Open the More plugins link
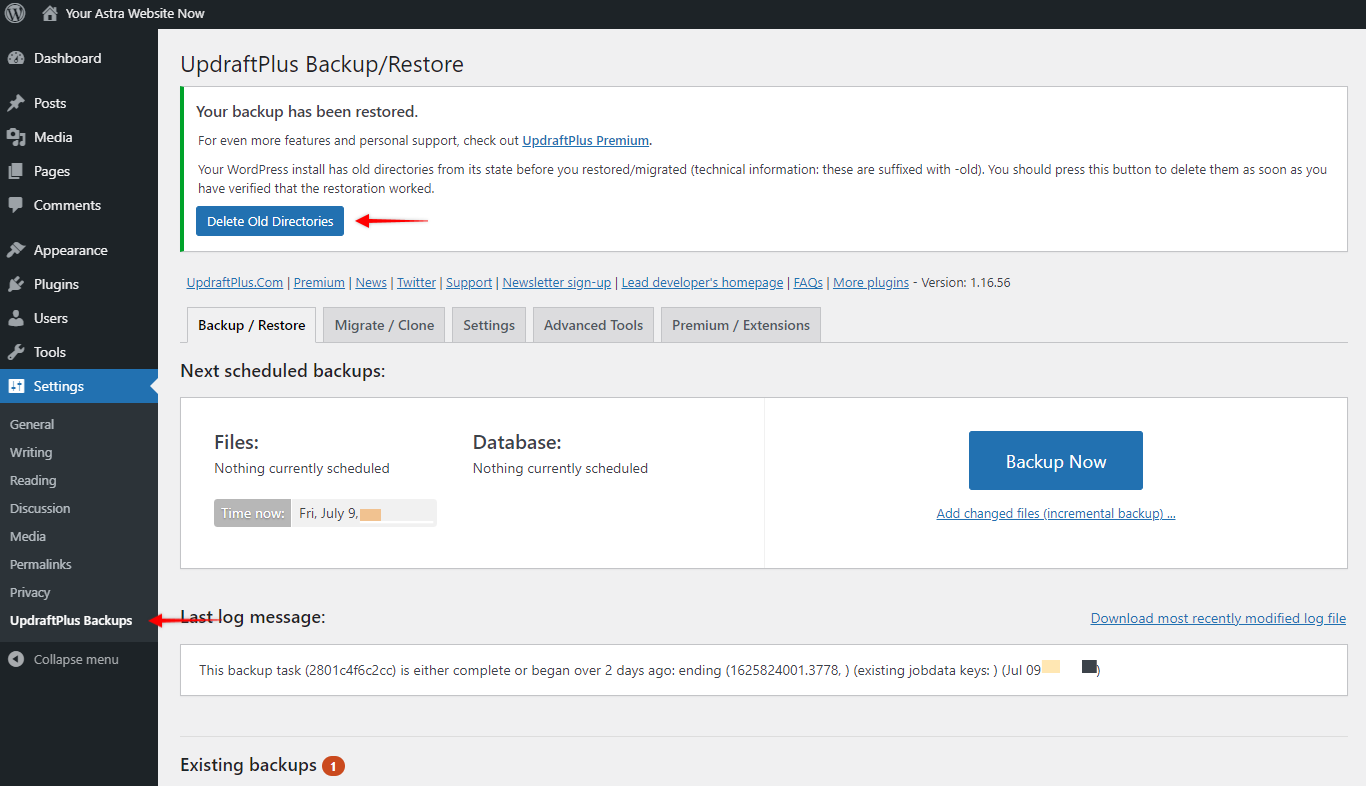The height and width of the screenshot is (786, 1366). click(871, 282)
